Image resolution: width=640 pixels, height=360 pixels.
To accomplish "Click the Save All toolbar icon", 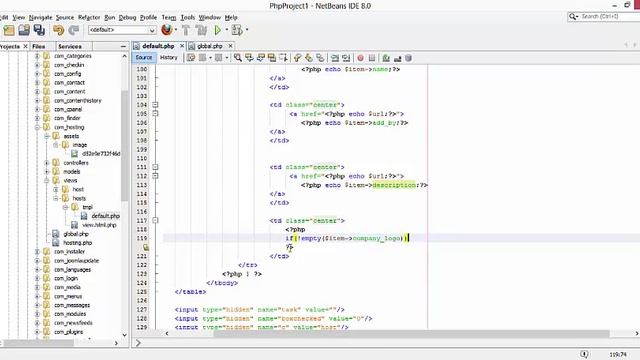I will 39,30.
